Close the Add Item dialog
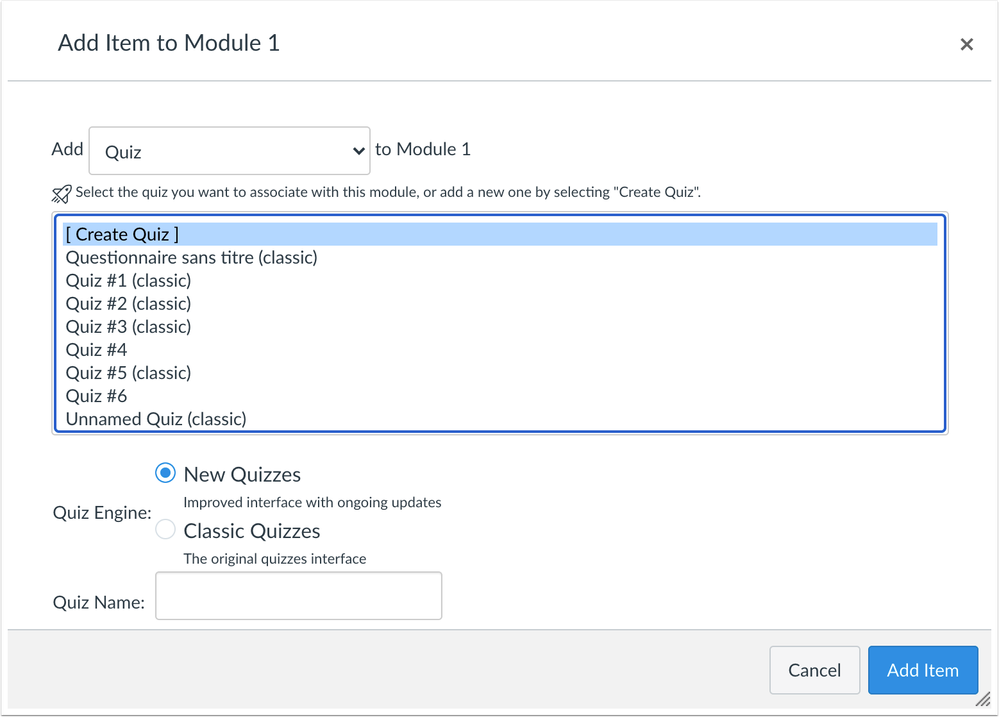This screenshot has height=717, width=999. click(967, 44)
